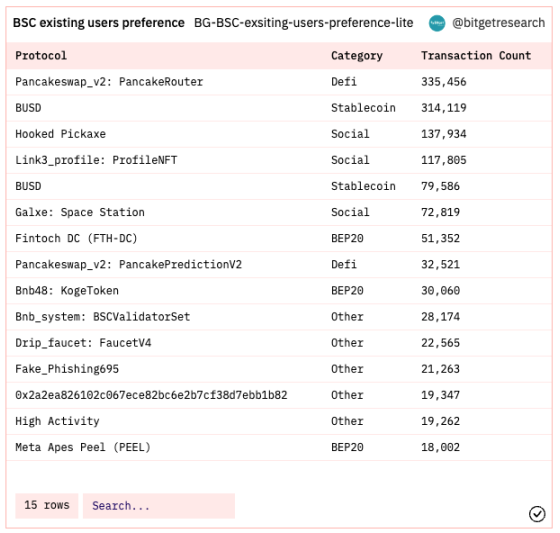Click the 335,456 transaction count value
560x533 pixels.
point(444,82)
